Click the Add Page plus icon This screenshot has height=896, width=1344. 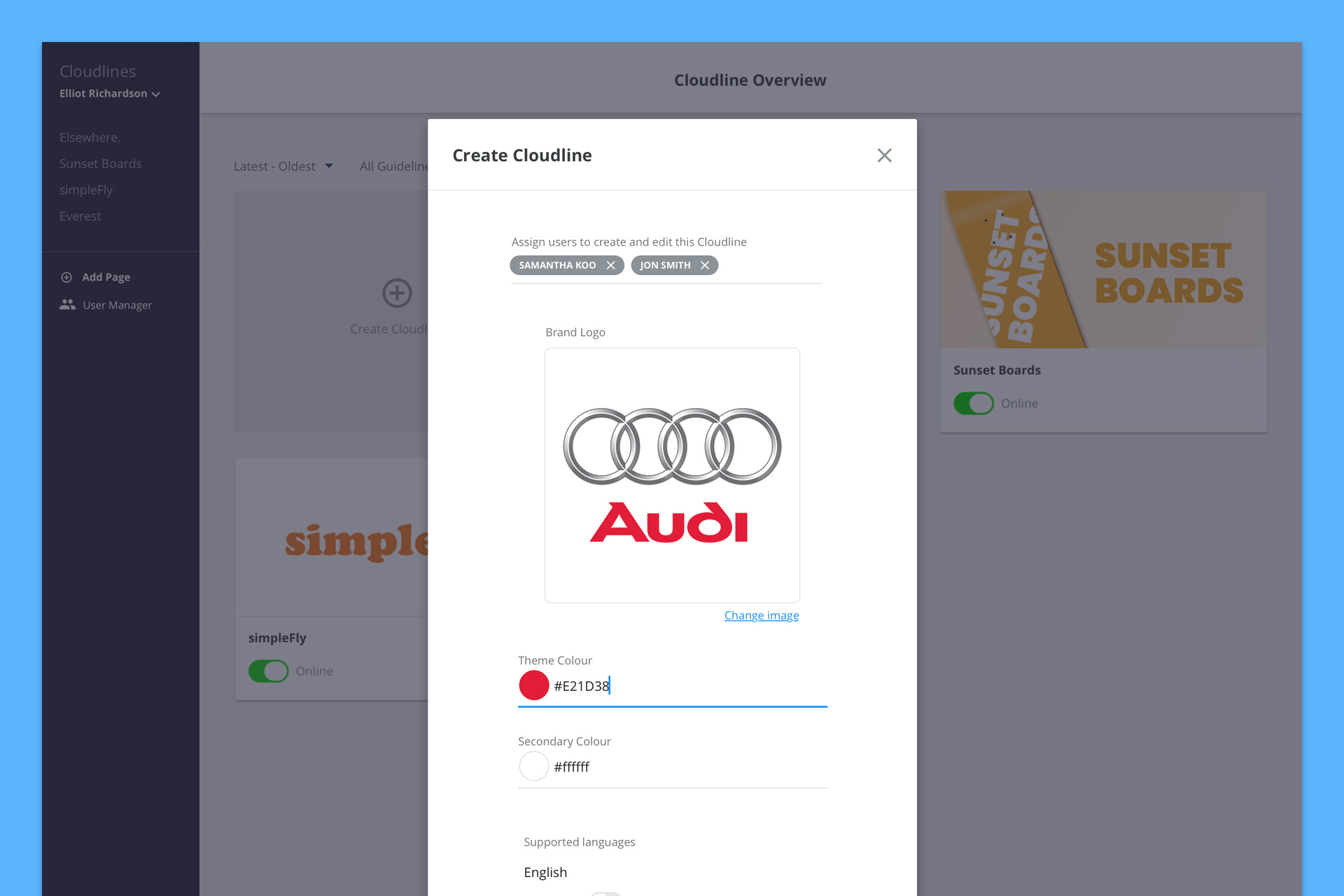(66, 277)
